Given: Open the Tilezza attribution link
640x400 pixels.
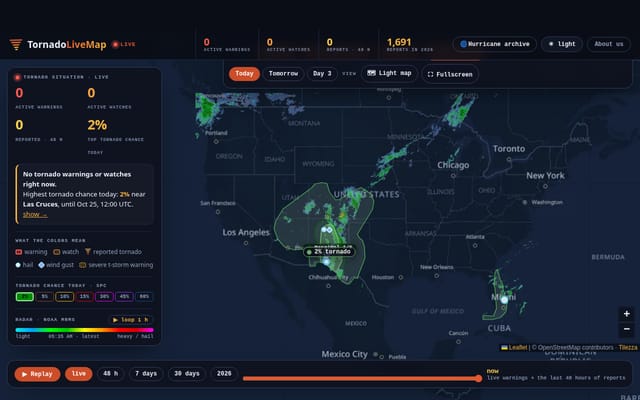Looking at the screenshot, I should pos(628,347).
